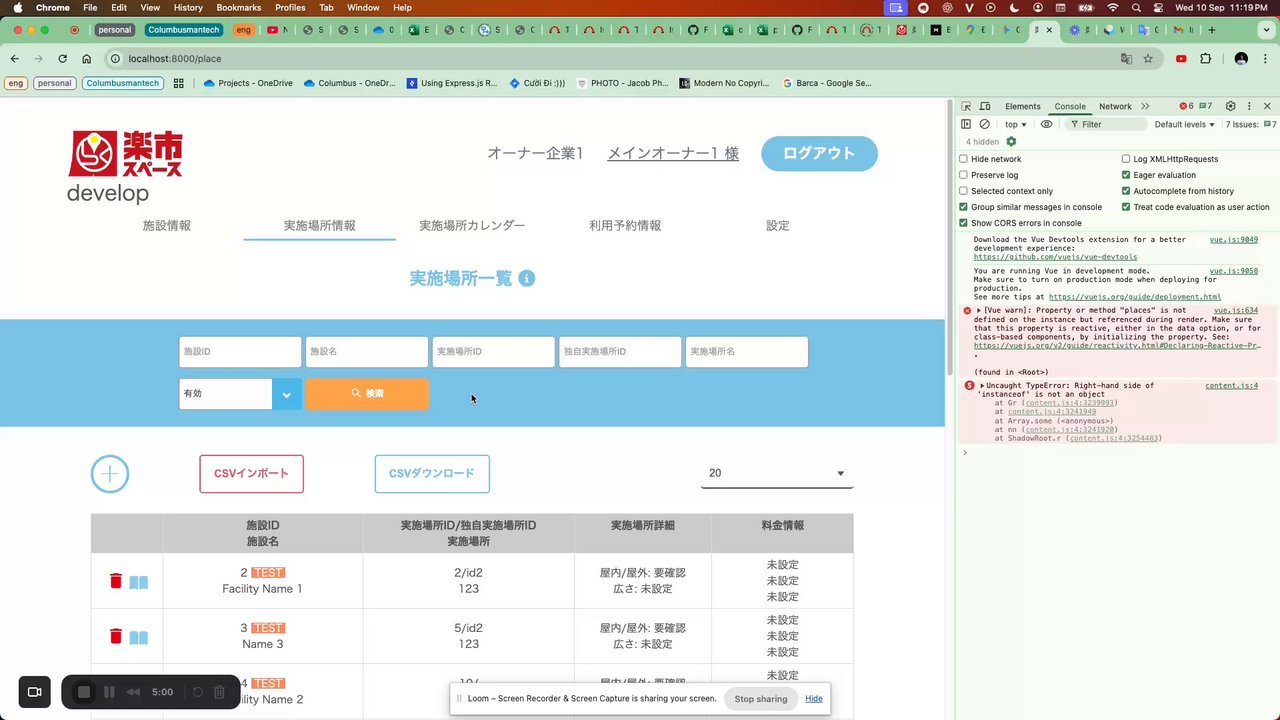This screenshot has height=720, width=1280.
Task: Open the Bookmarks menu in menu bar
Action: coord(239,7)
